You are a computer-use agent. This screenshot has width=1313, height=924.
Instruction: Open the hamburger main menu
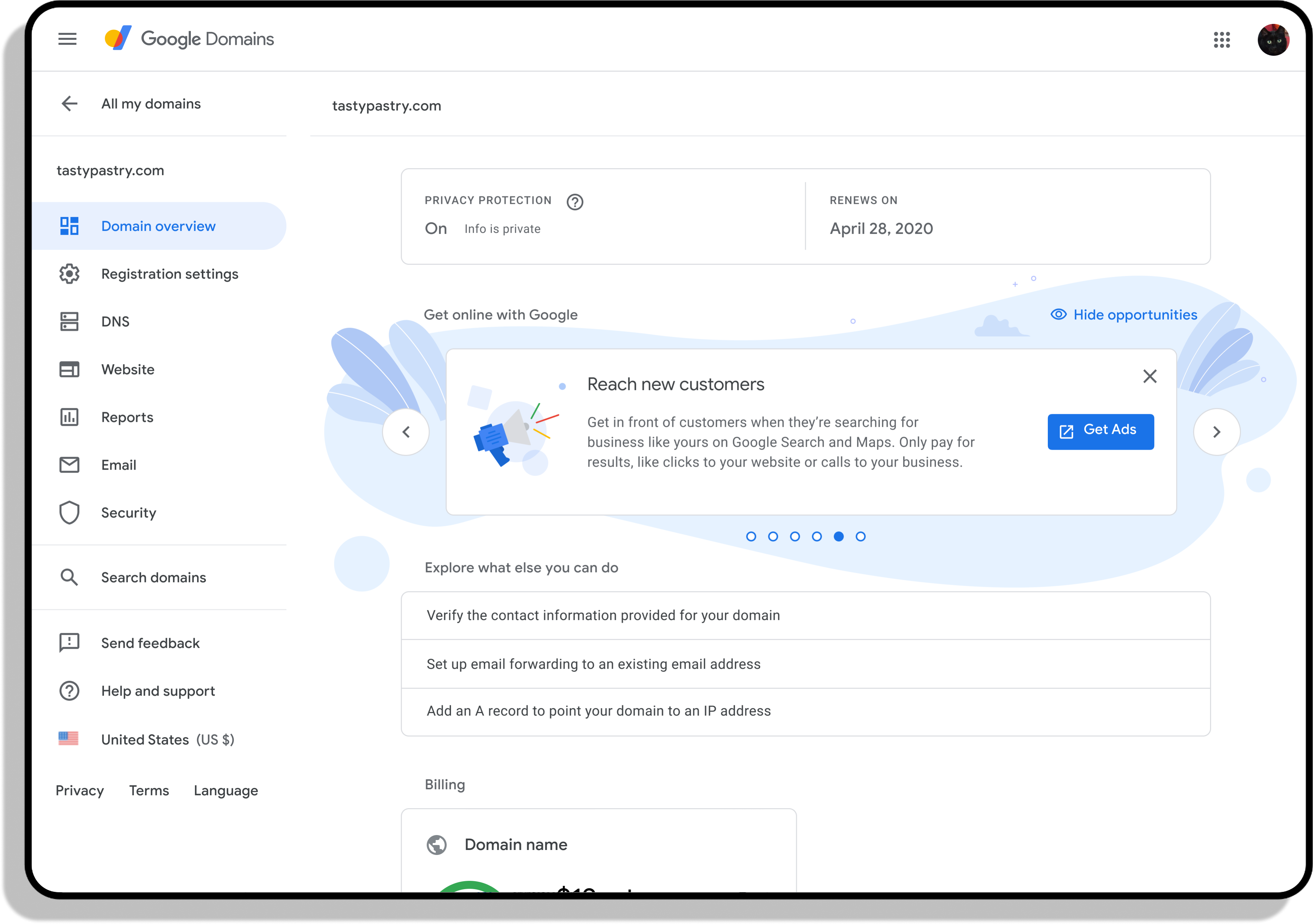(x=67, y=39)
